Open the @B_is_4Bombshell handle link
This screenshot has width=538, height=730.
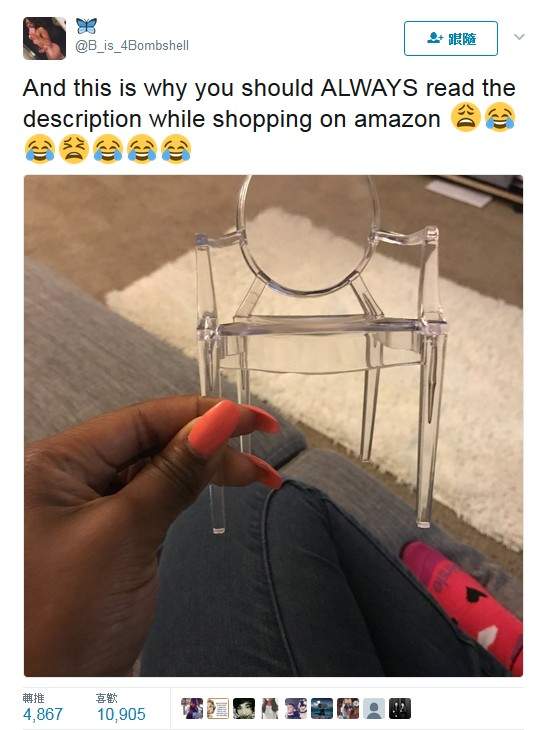[x=132, y=46]
